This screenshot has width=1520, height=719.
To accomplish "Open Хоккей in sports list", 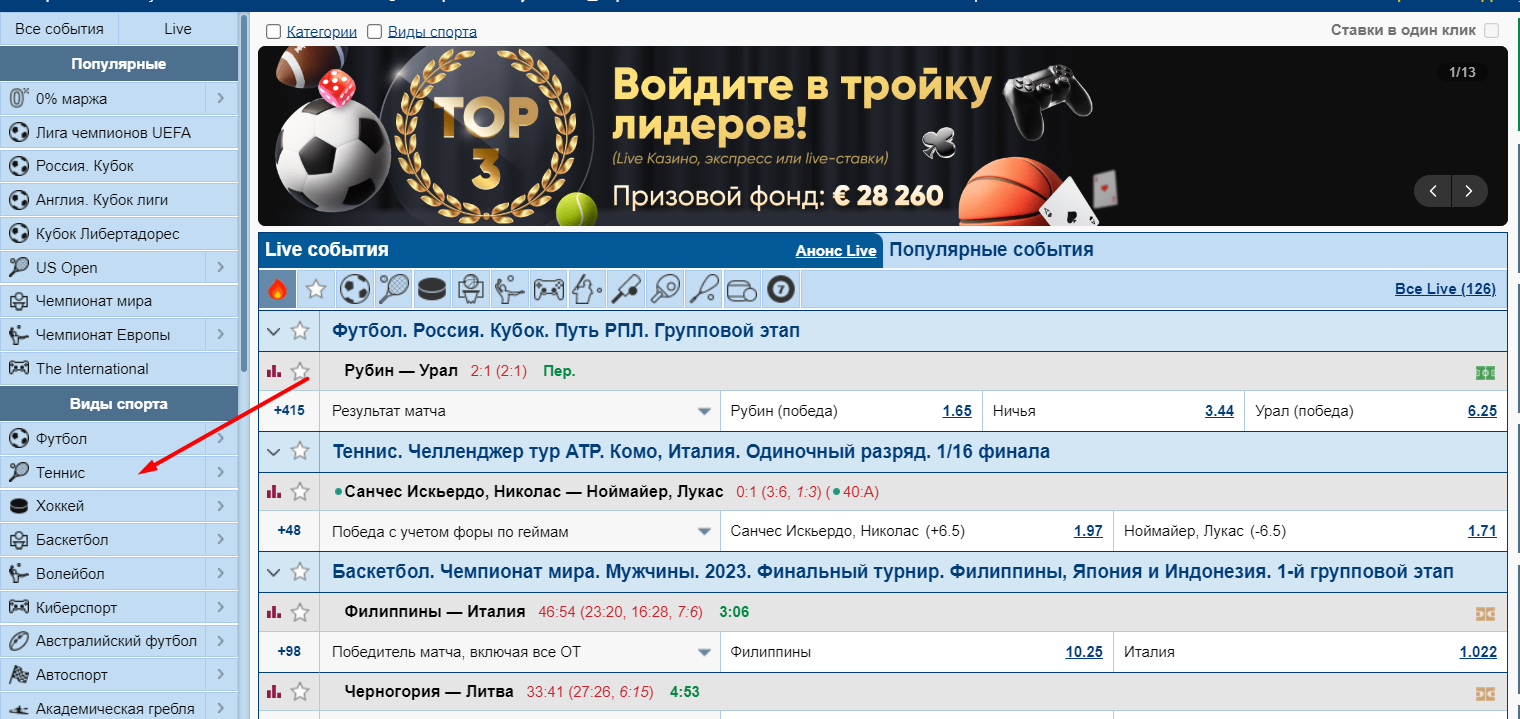I will (103, 506).
